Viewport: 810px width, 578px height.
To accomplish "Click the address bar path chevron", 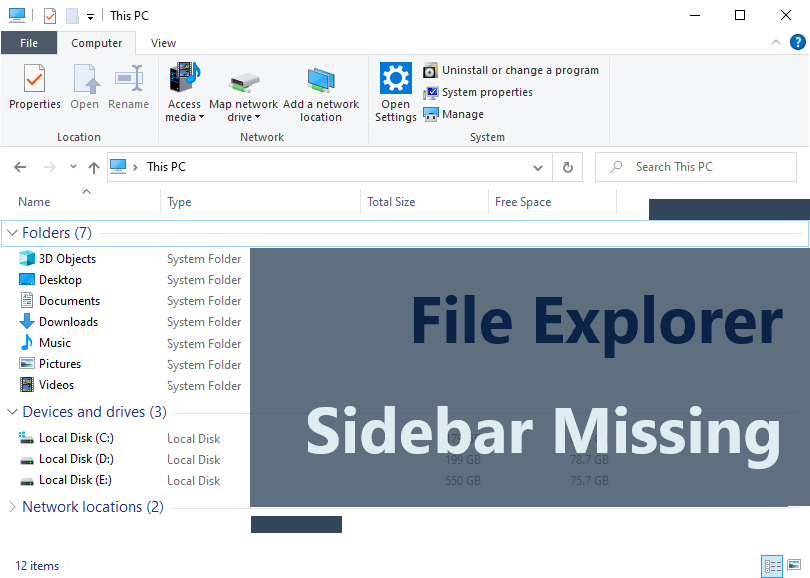I will [135, 167].
